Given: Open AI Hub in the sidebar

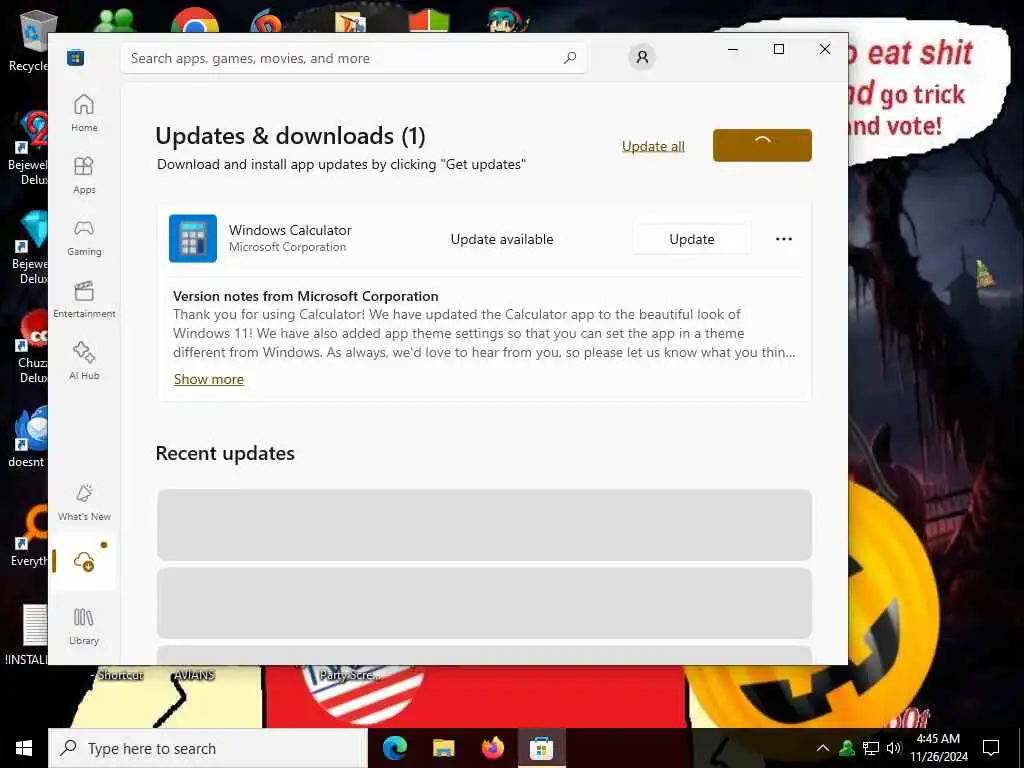Looking at the screenshot, I should pyautogui.click(x=84, y=361).
